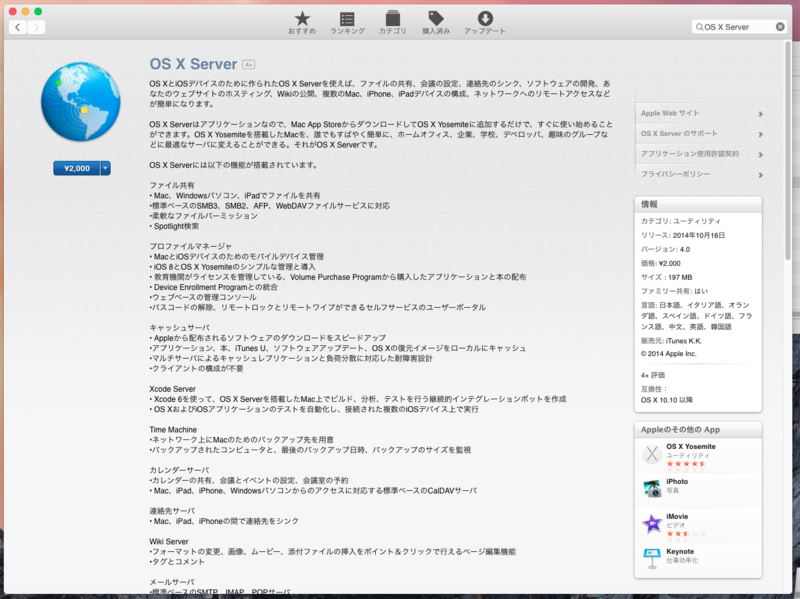Click the OS X Yosemite star rating

(x=686, y=464)
